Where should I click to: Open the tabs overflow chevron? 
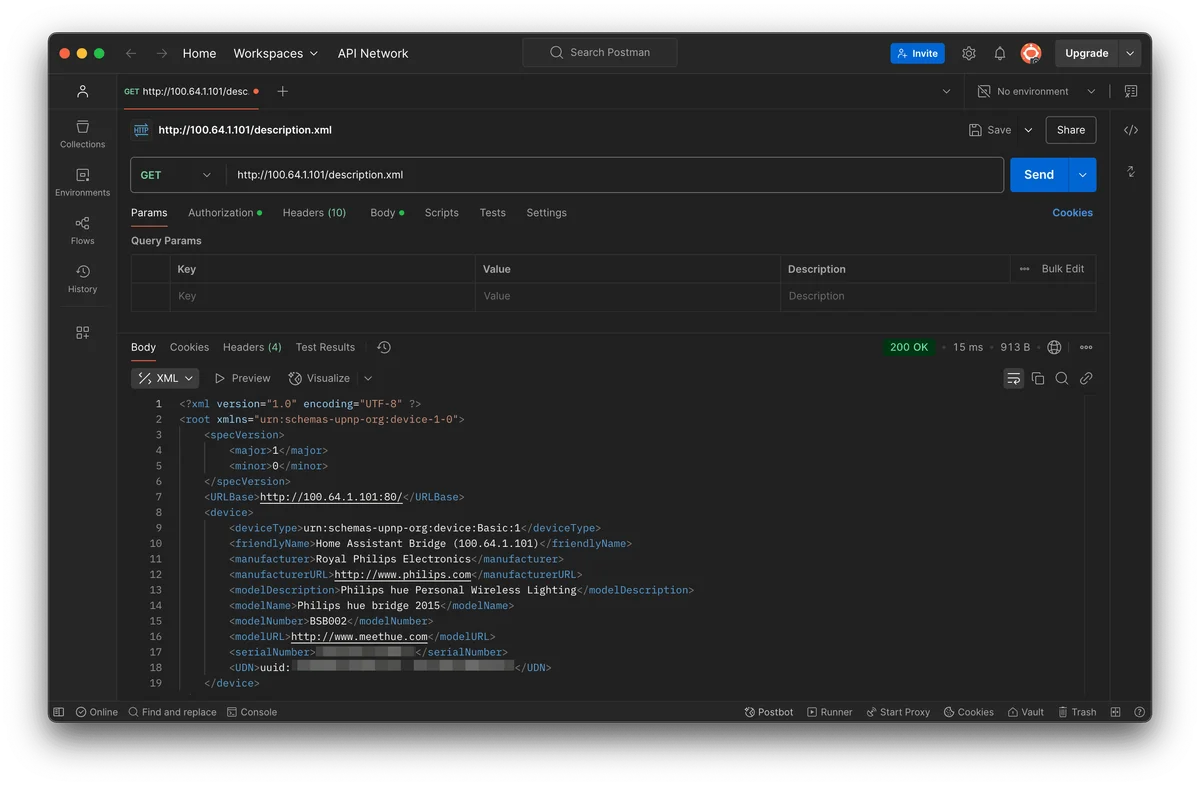coord(947,91)
